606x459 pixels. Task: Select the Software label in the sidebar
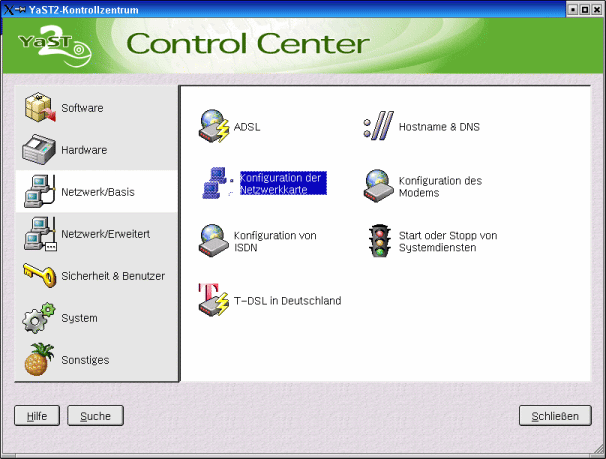click(x=82, y=108)
